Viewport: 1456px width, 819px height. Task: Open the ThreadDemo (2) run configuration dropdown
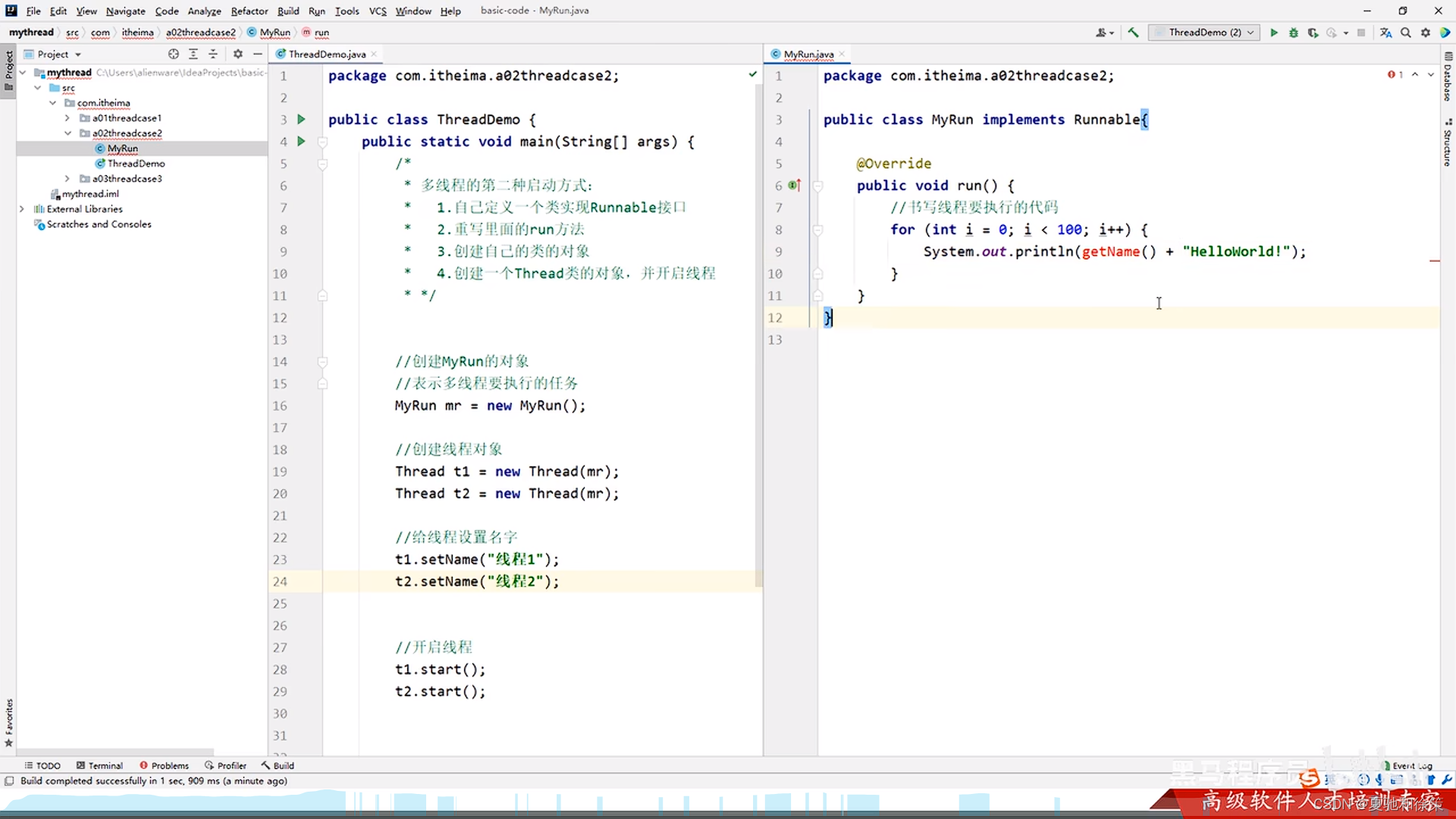(x=1203, y=33)
